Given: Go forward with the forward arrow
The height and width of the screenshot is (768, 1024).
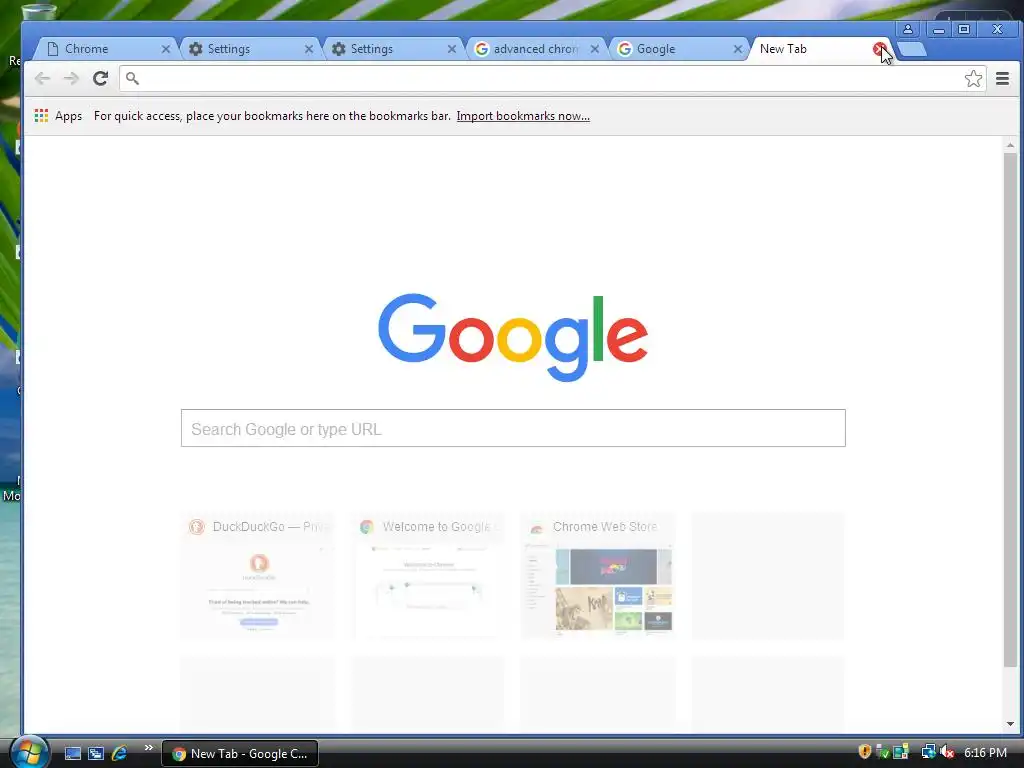Looking at the screenshot, I should click(71, 79).
